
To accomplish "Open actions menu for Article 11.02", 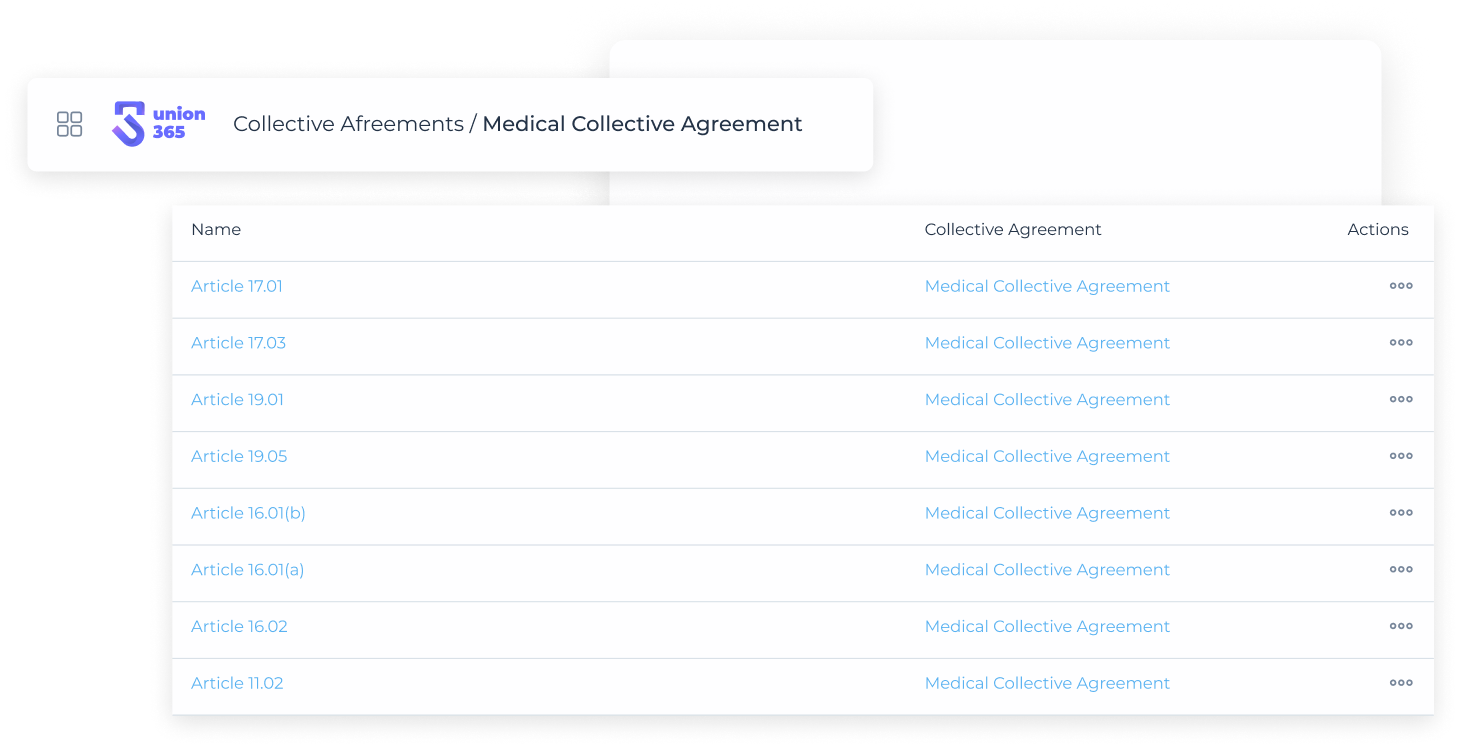I will (1401, 683).
